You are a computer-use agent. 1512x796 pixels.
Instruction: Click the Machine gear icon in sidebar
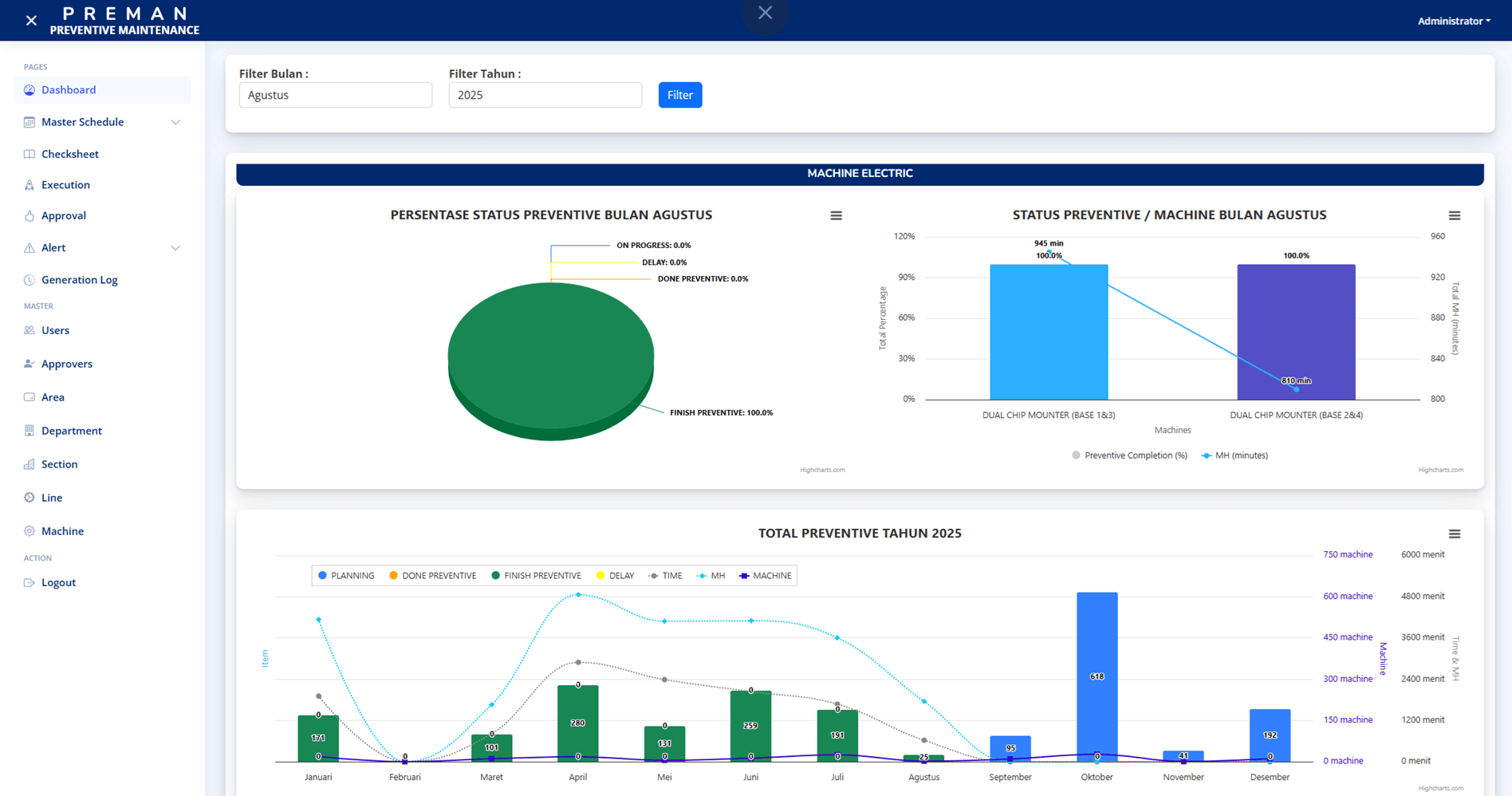point(30,531)
